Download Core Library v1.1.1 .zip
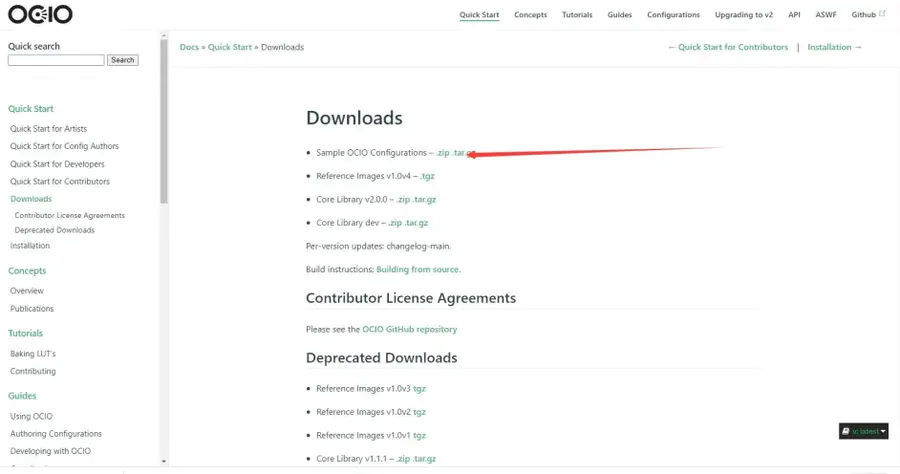 tap(403, 459)
